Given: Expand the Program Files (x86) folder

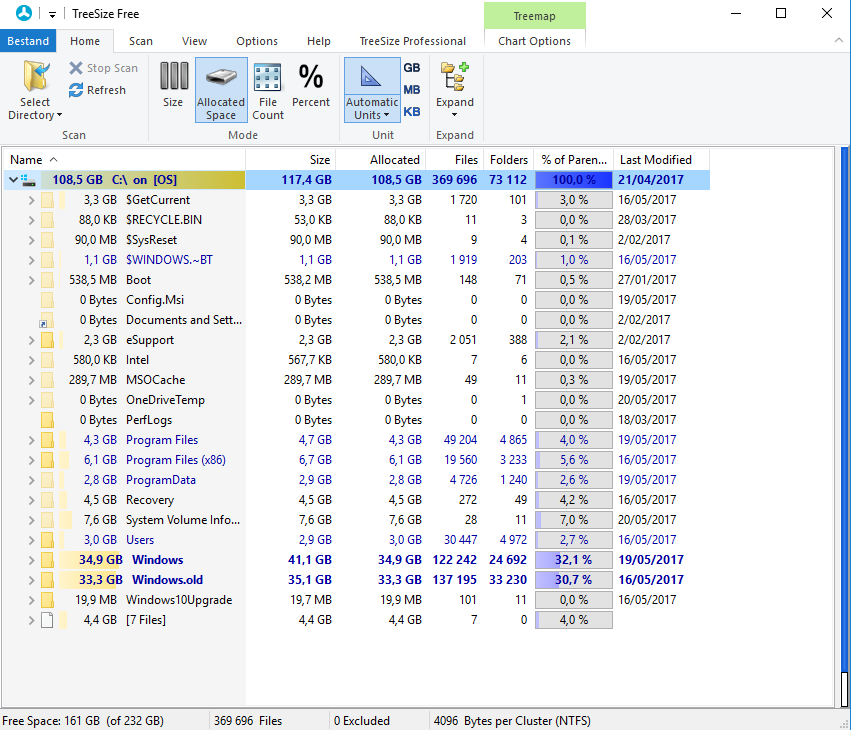Looking at the screenshot, I should tap(31, 460).
